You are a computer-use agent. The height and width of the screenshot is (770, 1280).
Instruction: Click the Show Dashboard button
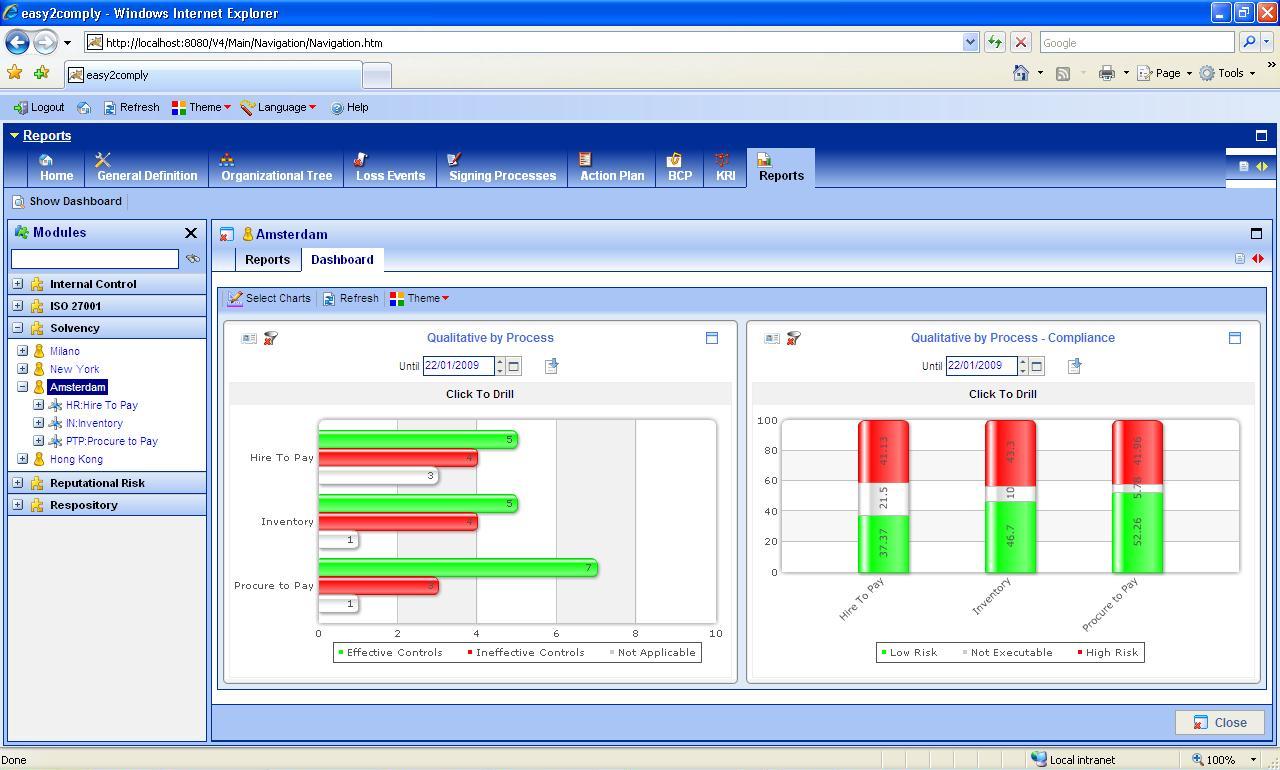[x=67, y=201]
